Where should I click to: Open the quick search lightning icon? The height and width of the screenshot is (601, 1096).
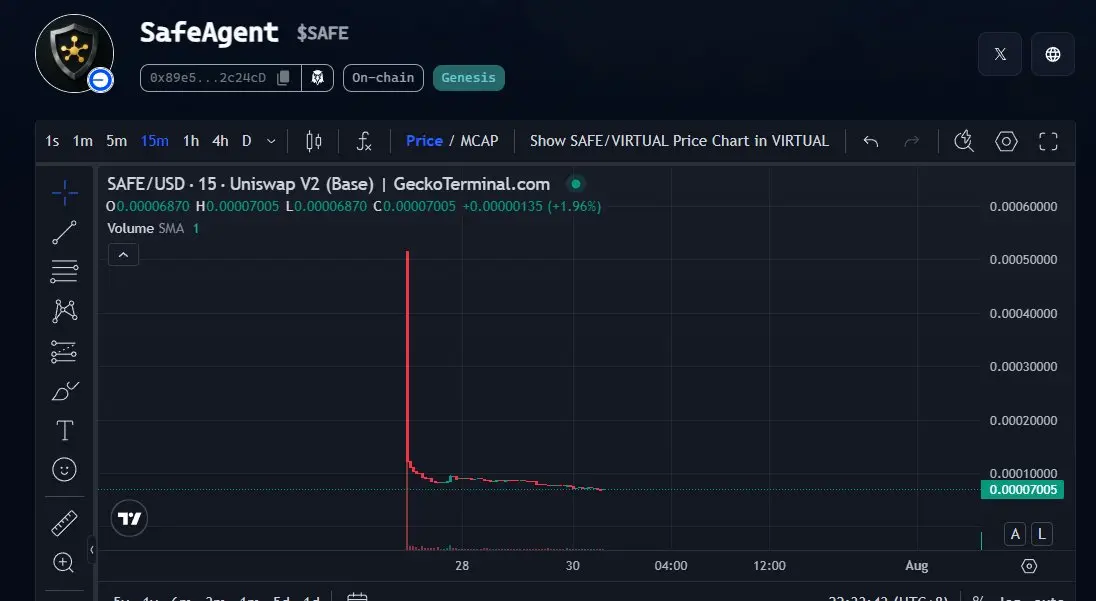(964, 141)
